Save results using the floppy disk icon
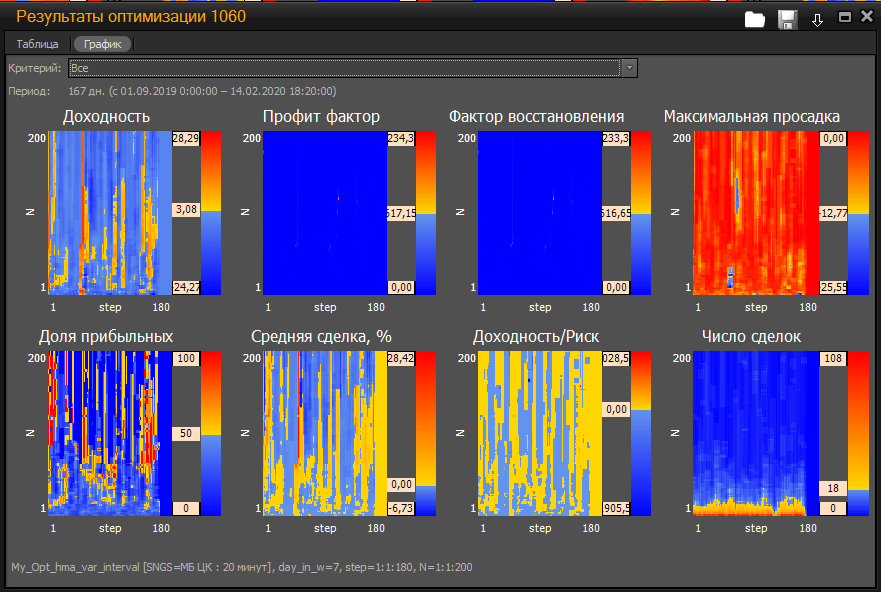 (x=787, y=18)
